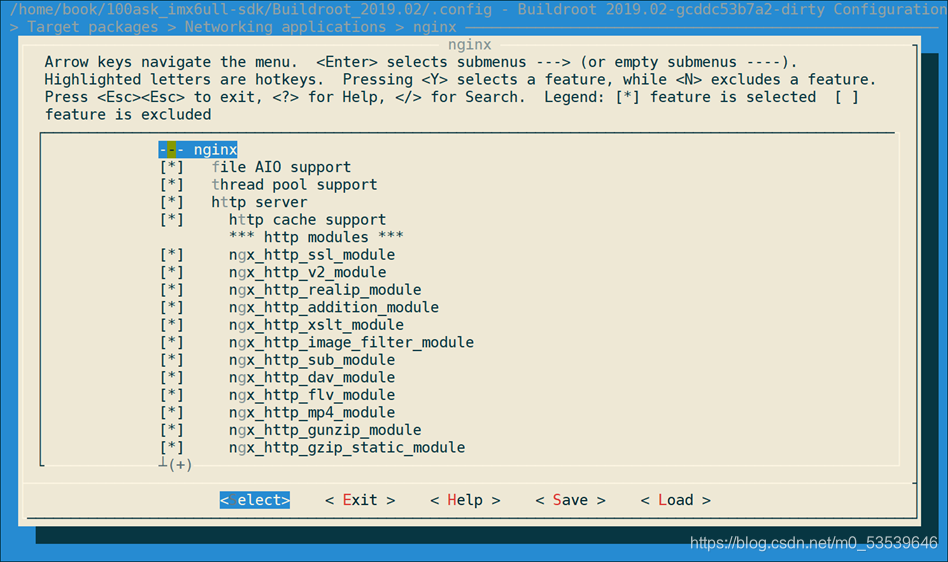Click 'nginx' at end of breadcrumb
The image size is (948, 562).
point(435,27)
